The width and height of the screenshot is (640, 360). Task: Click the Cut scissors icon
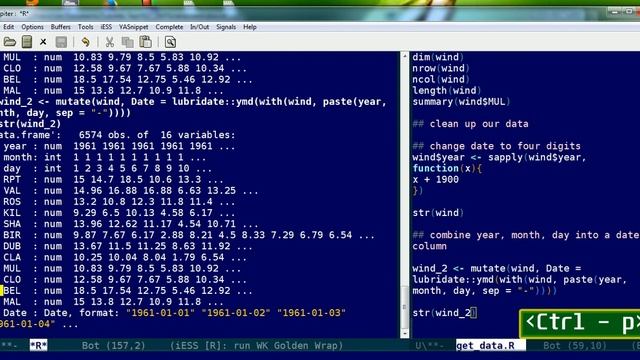pyautogui.click(x=109, y=42)
